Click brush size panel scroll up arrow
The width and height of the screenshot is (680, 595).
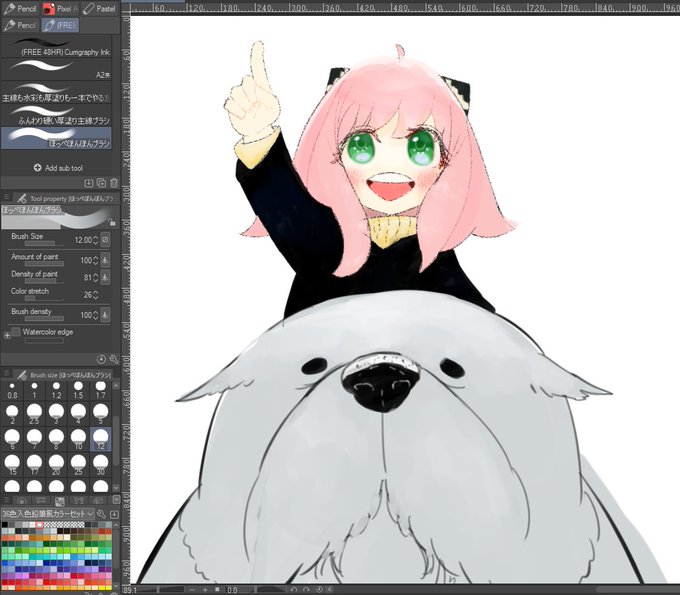116,385
